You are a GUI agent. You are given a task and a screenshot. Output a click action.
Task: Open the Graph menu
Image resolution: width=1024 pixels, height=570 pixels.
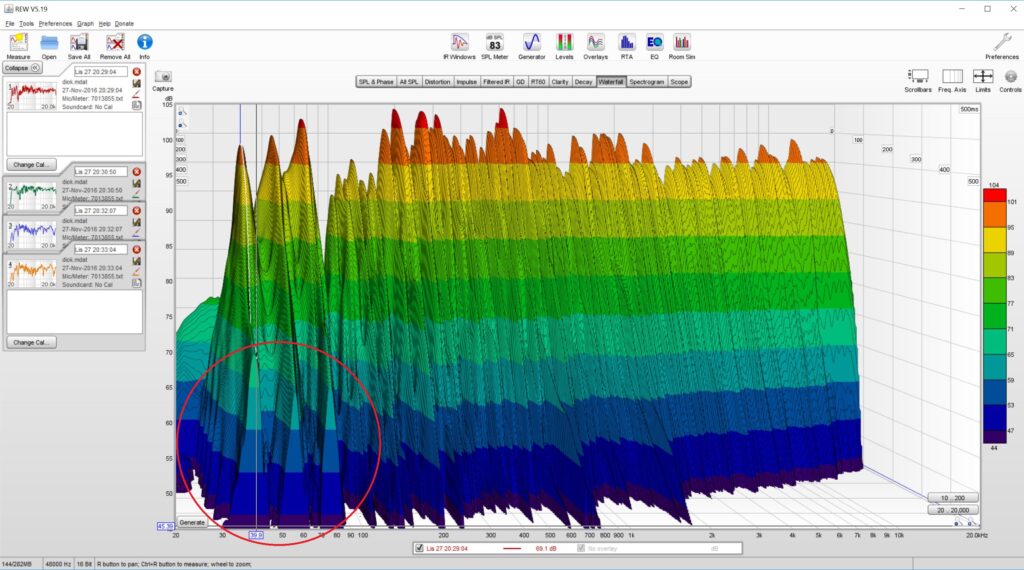[86, 24]
